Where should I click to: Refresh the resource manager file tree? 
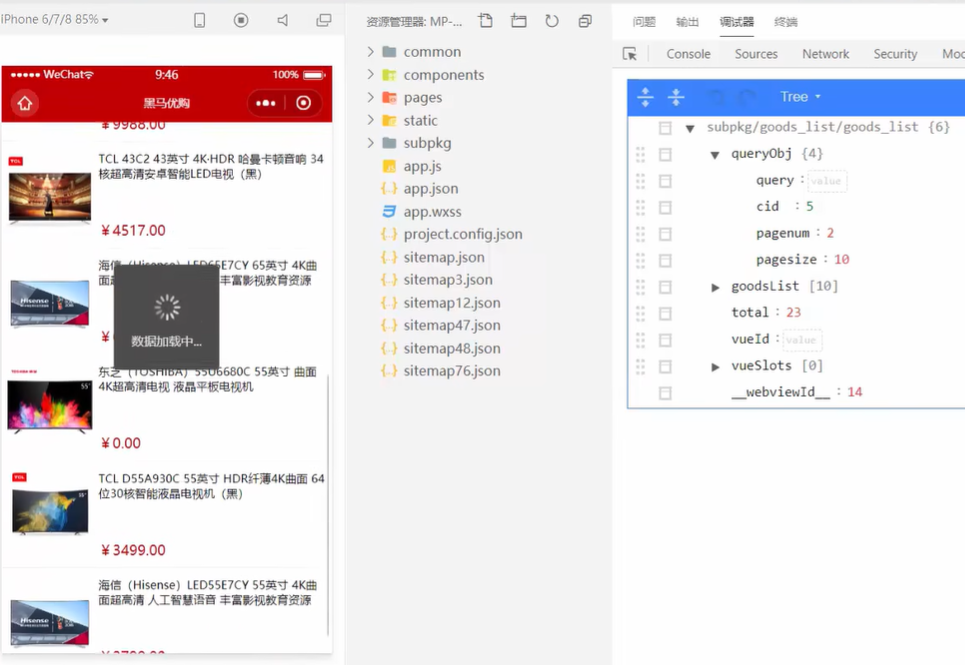[552, 22]
